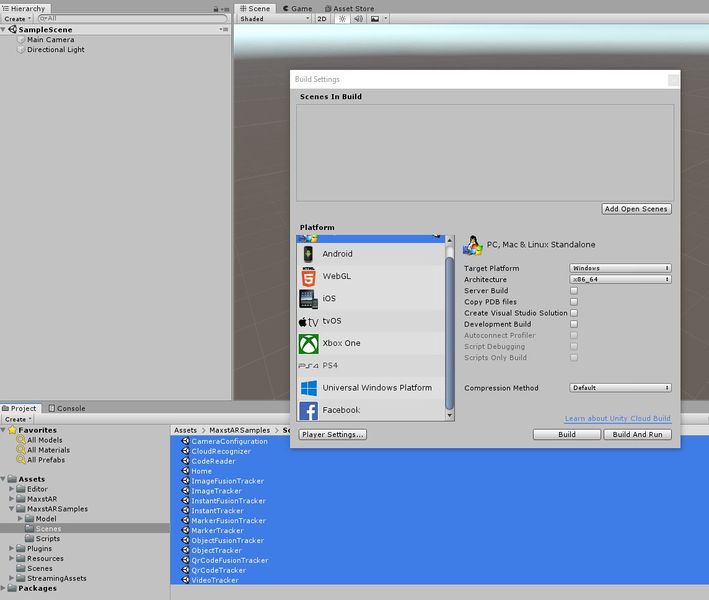Toggle scene lighting sun icon
Image resolution: width=709 pixels, height=600 pixels.
(342, 19)
